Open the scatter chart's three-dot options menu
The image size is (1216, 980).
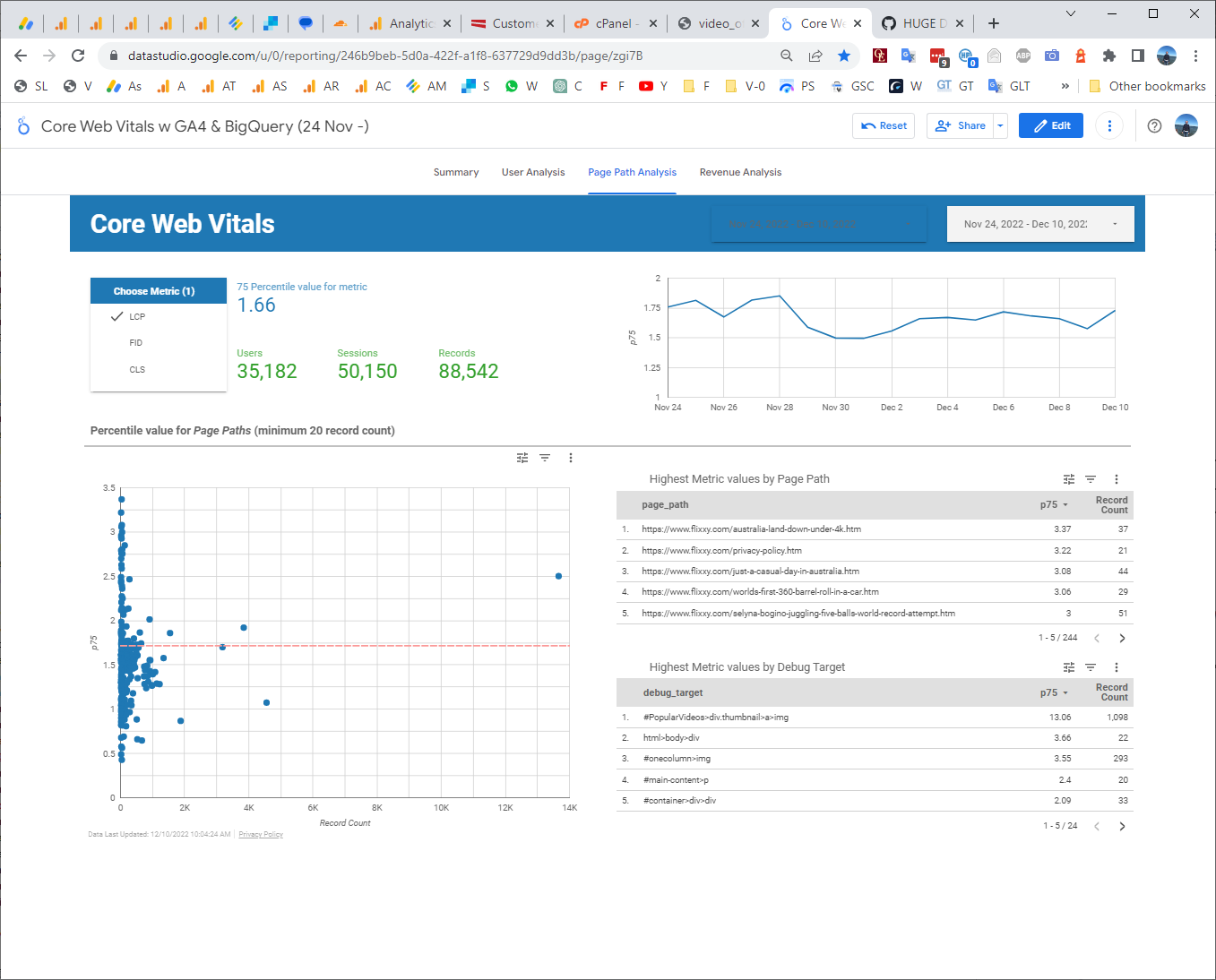571,458
